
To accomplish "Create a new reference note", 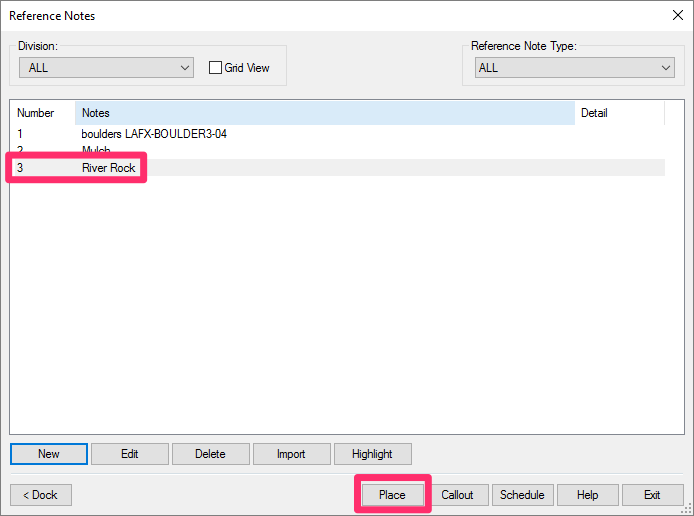I will tap(49, 454).
